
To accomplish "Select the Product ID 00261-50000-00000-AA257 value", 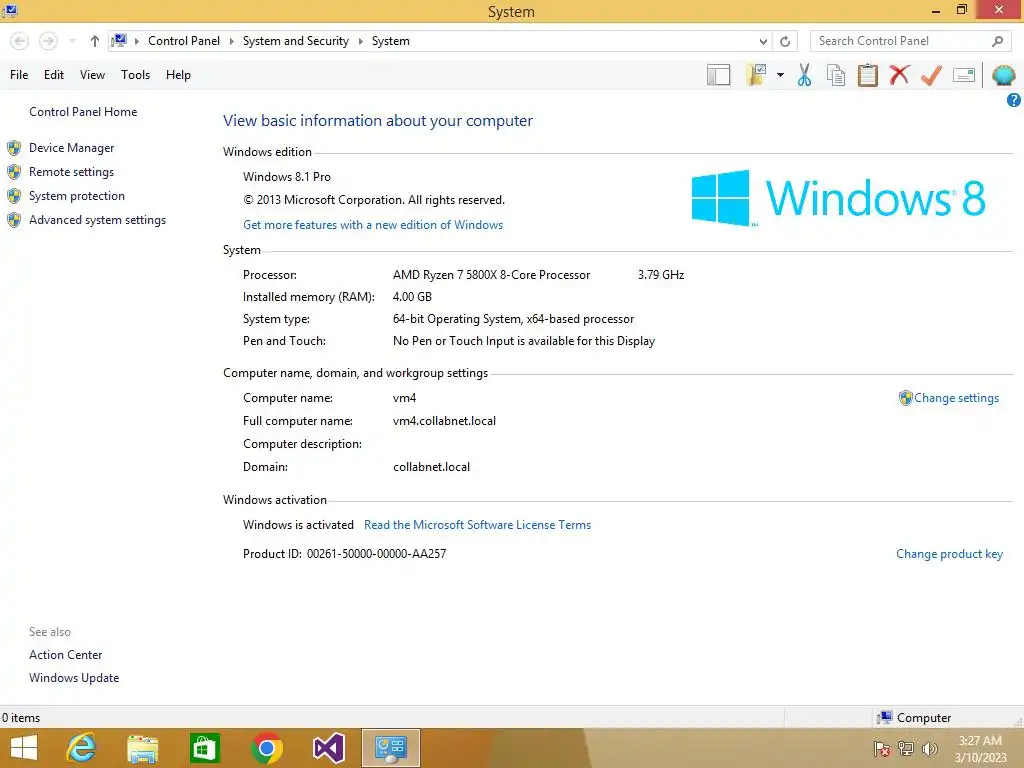I will point(376,554).
